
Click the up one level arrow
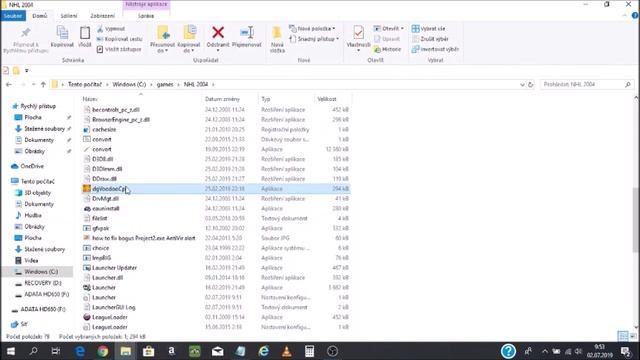[x=43, y=84]
